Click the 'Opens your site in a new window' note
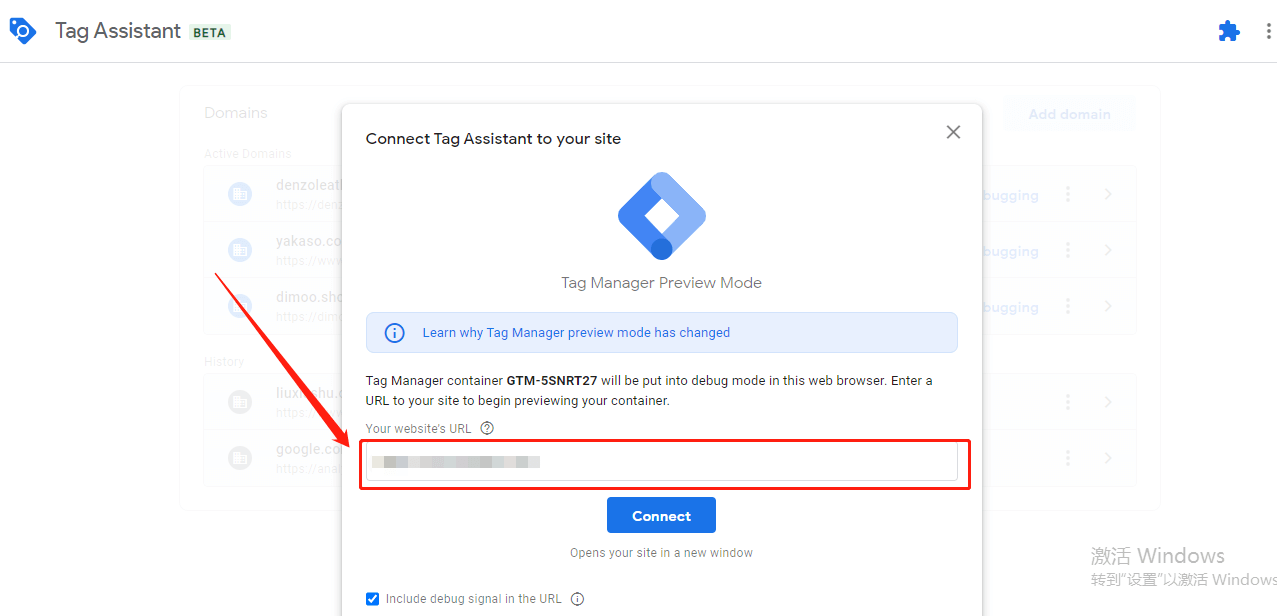The height and width of the screenshot is (616, 1277). pyautogui.click(x=661, y=552)
